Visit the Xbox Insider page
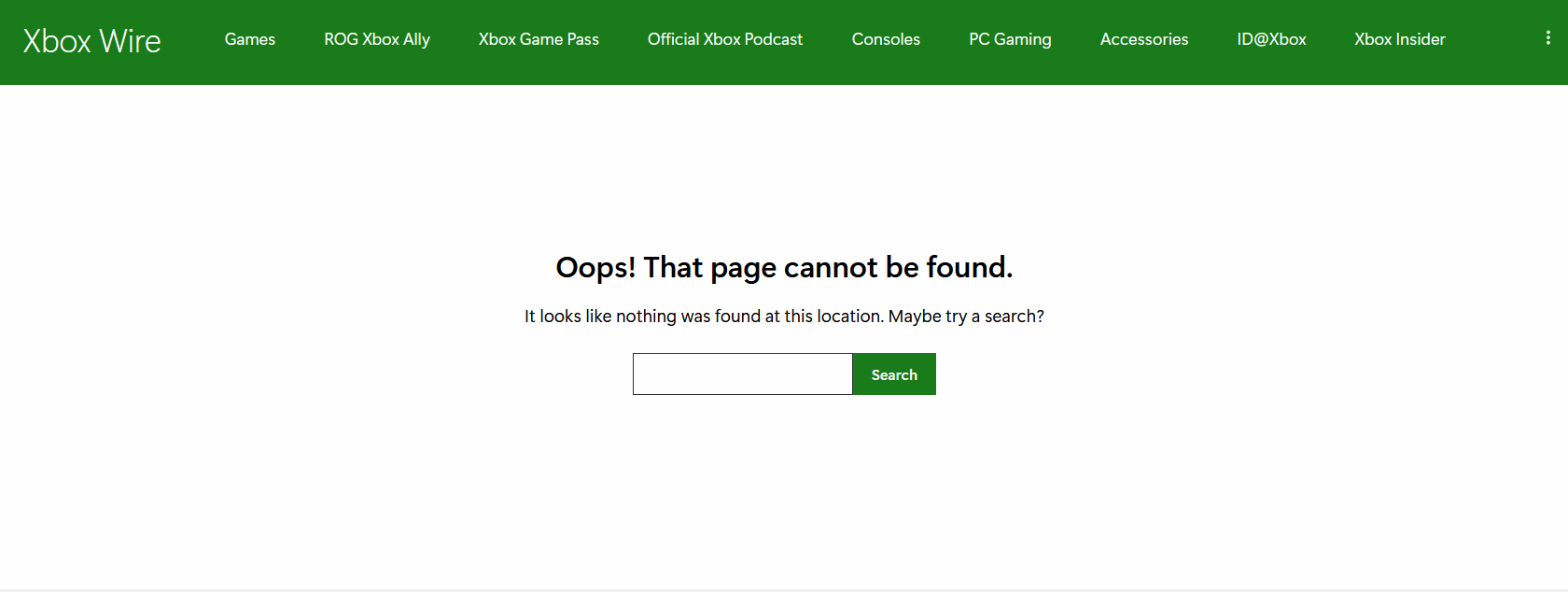This screenshot has height=592, width=1568. pyautogui.click(x=1399, y=39)
